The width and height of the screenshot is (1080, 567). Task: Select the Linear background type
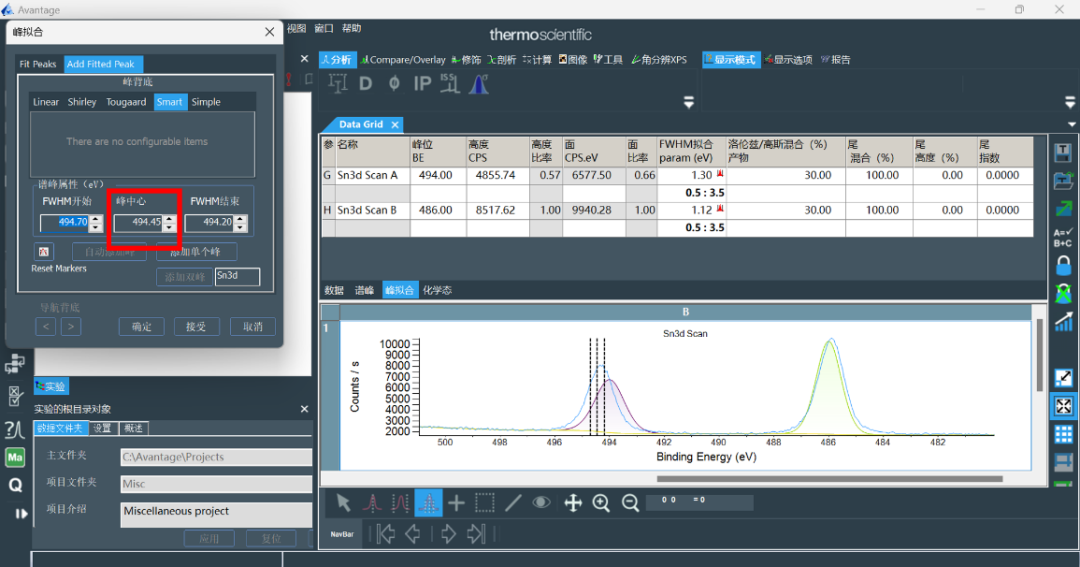pos(46,102)
